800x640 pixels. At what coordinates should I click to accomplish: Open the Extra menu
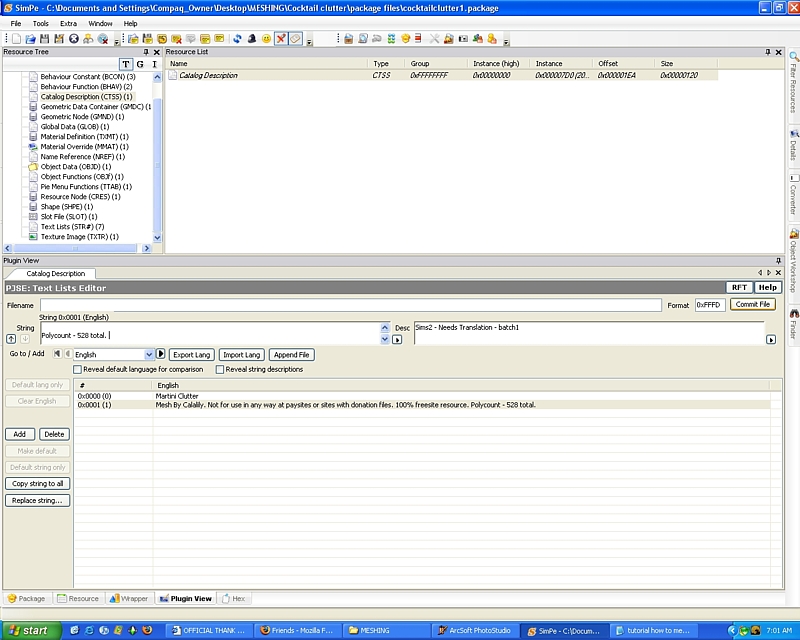pos(68,23)
